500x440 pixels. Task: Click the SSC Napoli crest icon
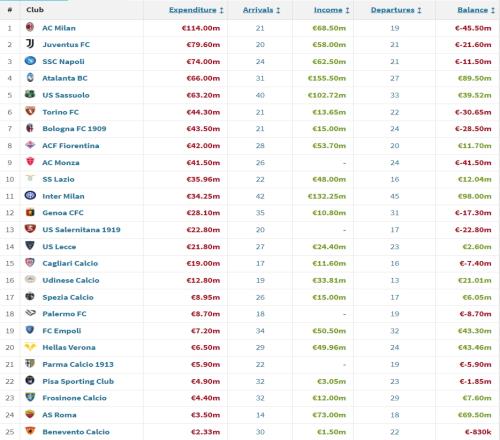(30, 61)
